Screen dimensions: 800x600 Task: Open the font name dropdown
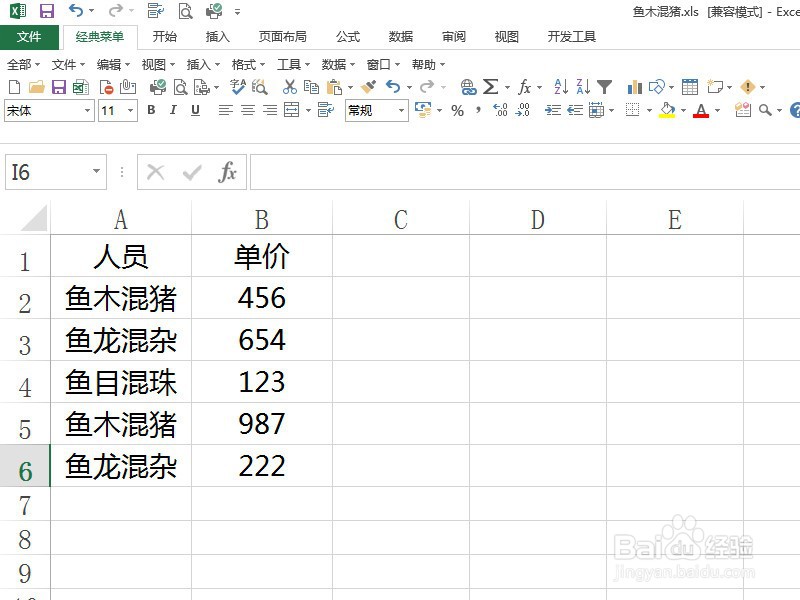point(85,110)
